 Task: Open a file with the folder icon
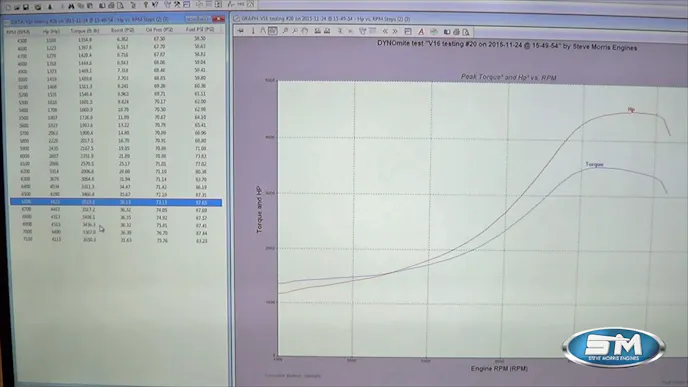[17, 7]
